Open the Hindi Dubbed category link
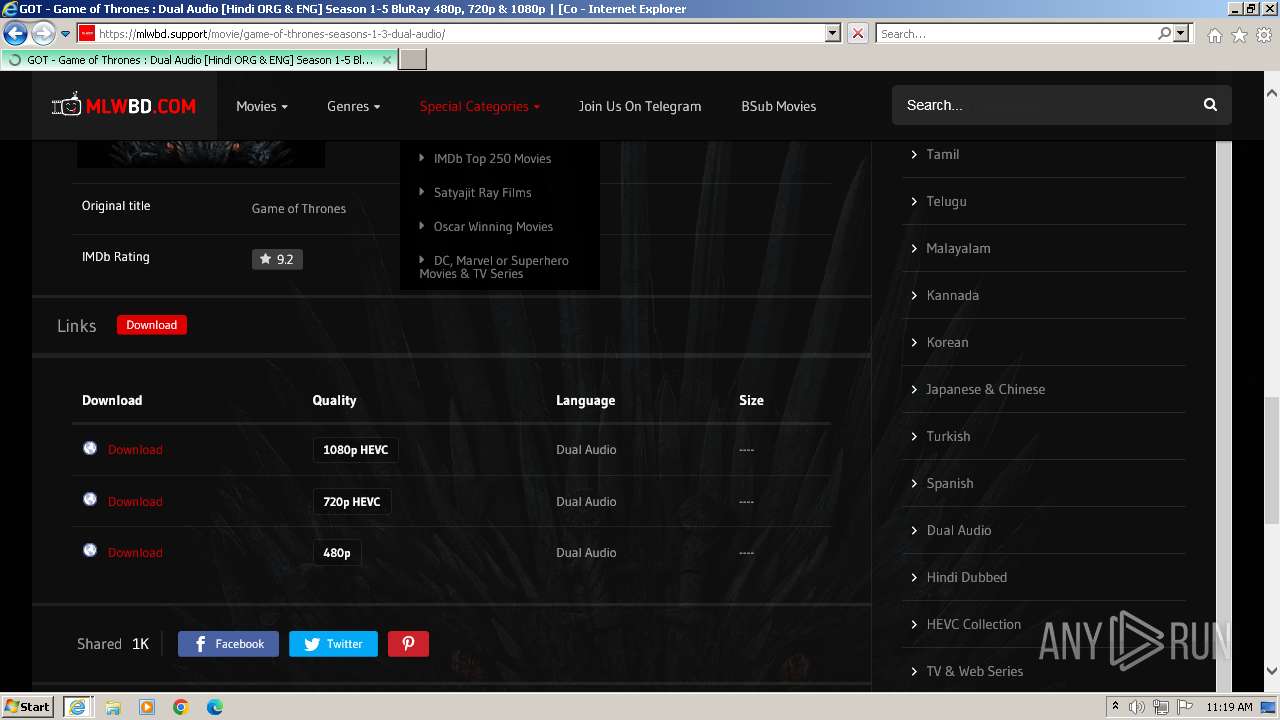This screenshot has width=1280, height=720. point(966,577)
